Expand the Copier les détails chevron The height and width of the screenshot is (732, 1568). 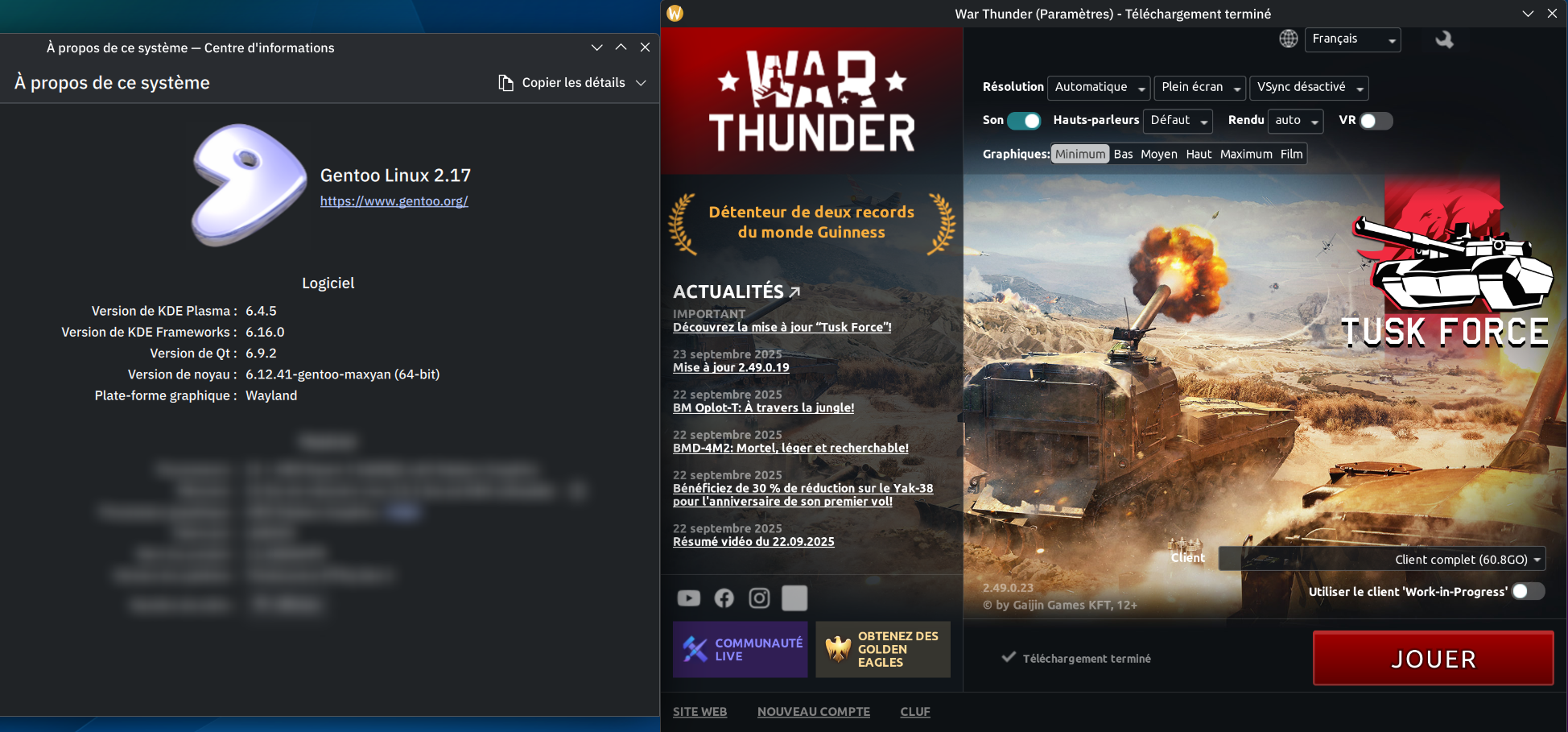(x=641, y=83)
